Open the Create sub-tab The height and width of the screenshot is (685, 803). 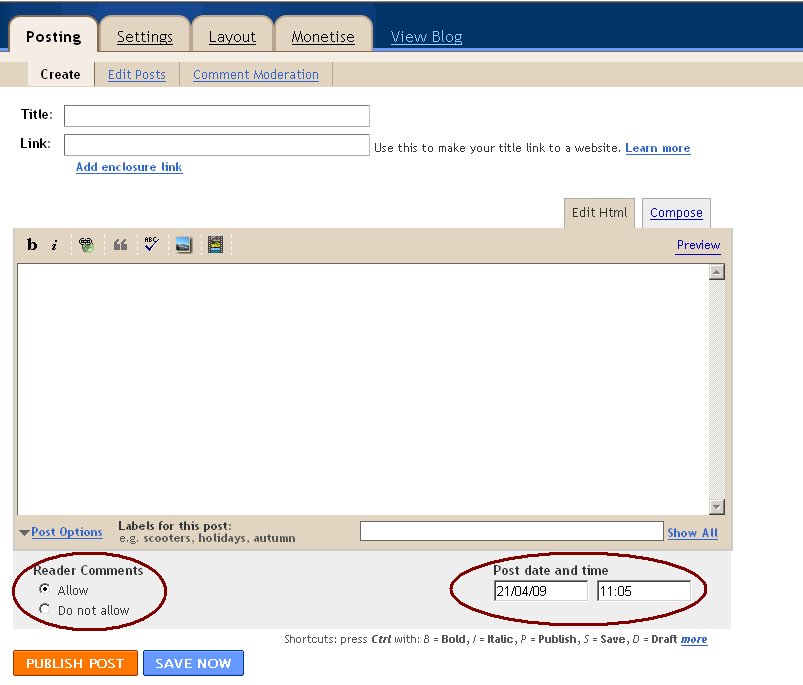[60, 74]
